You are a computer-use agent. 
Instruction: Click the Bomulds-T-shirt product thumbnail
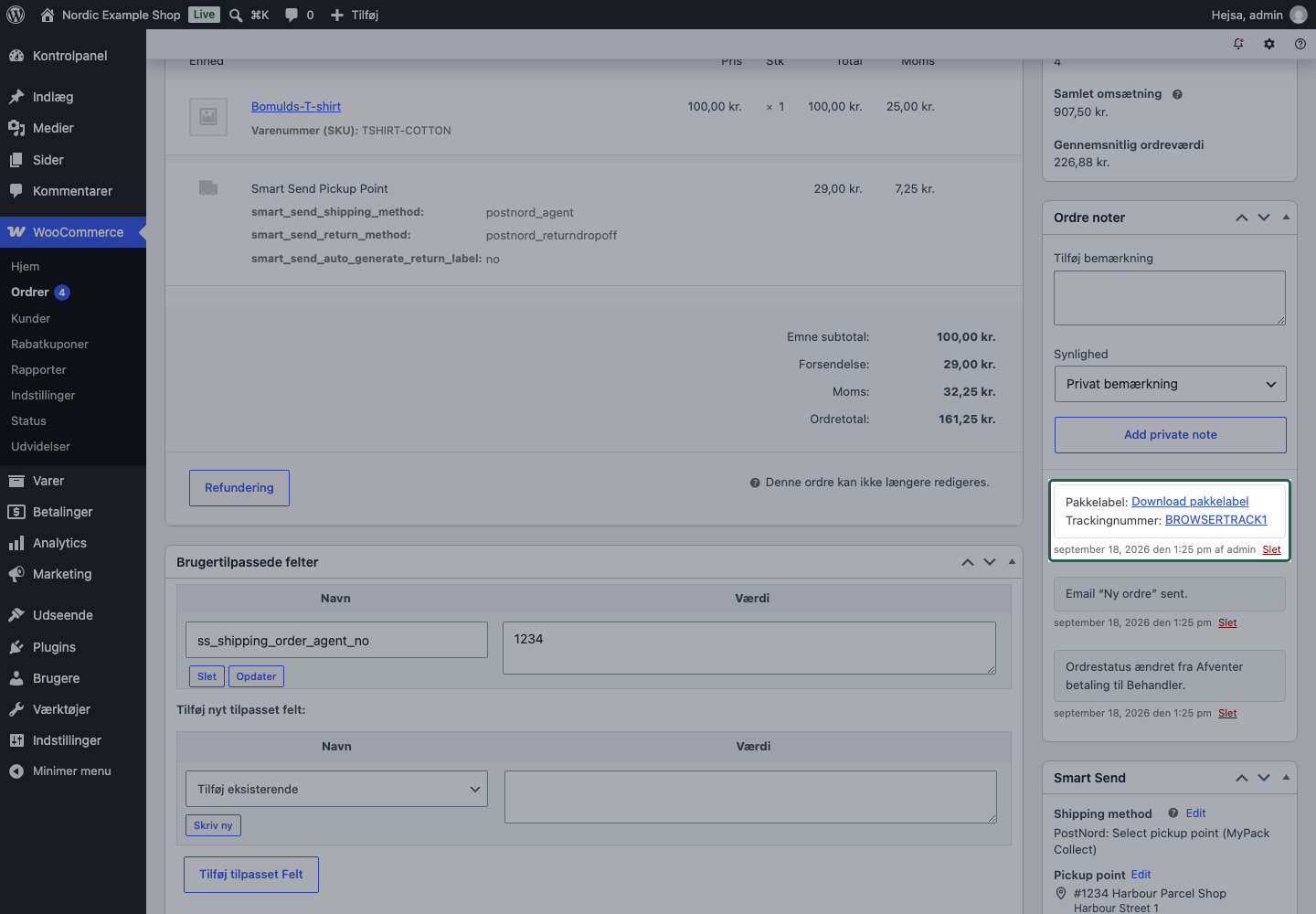208,117
